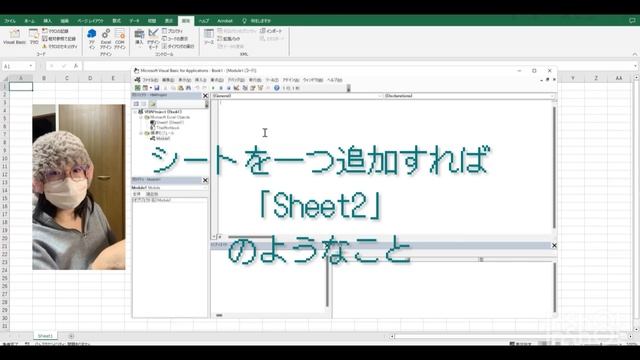Open control プロパティ in Excel ribbon

[173, 31]
